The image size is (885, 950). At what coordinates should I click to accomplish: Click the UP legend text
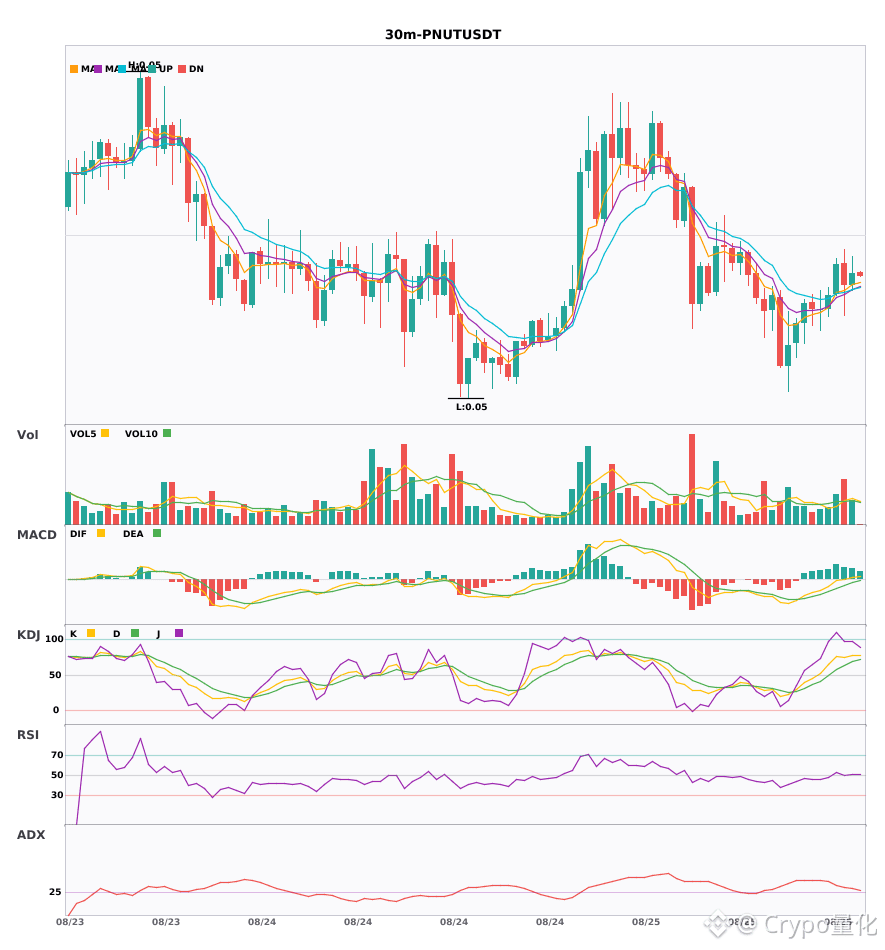(165, 69)
